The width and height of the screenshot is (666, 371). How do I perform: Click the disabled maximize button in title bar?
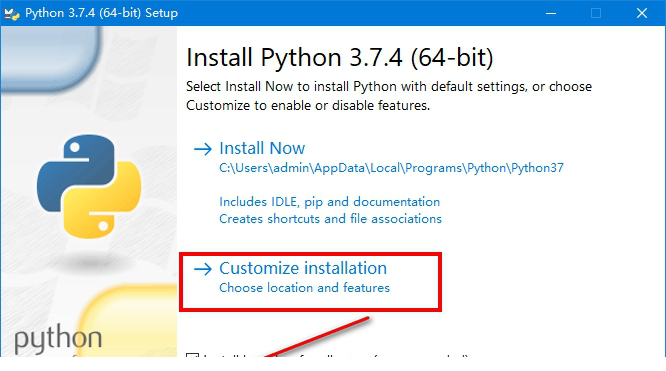[x=596, y=13]
